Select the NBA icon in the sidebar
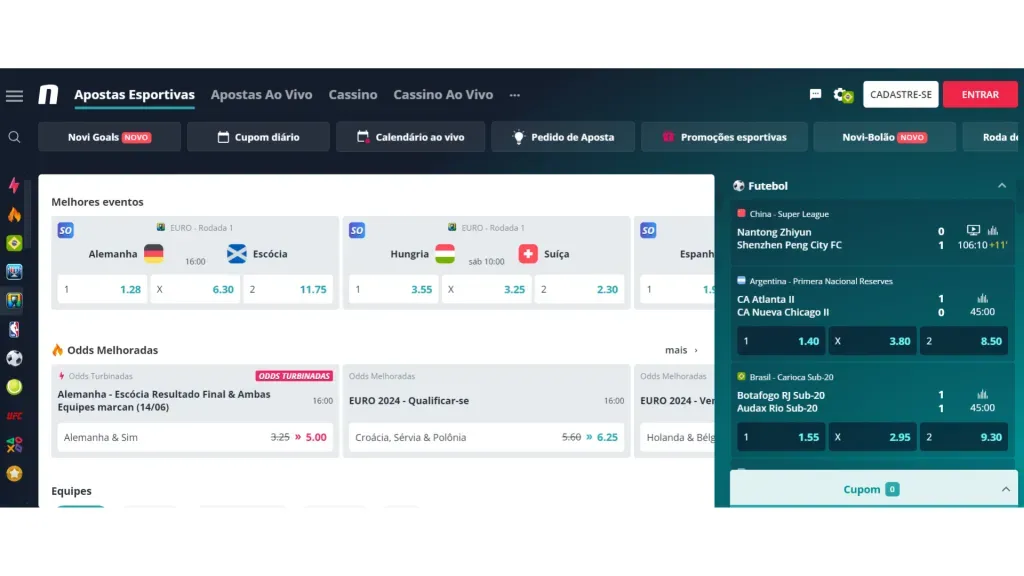 (14, 329)
